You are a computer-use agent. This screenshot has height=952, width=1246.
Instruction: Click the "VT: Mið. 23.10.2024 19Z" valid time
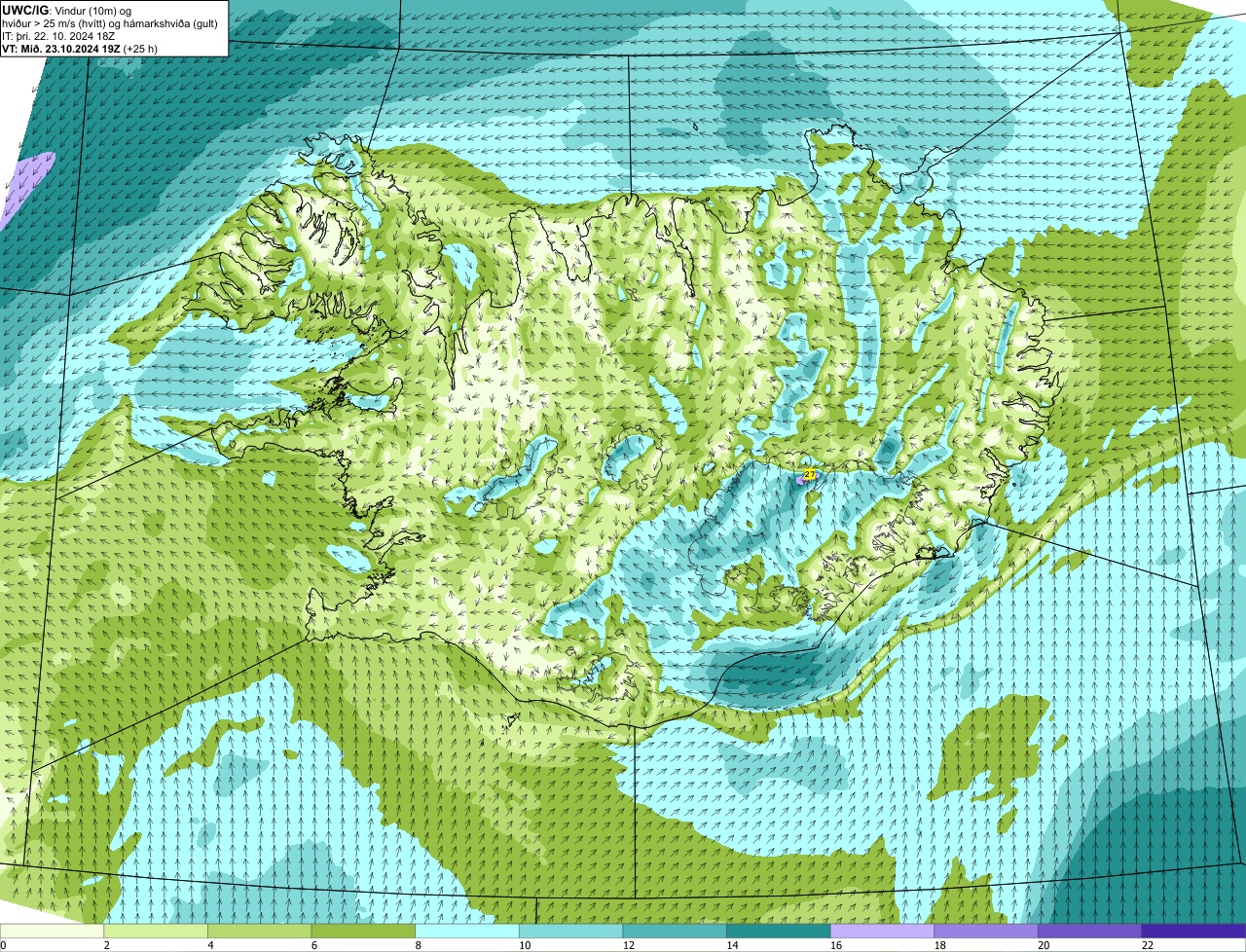point(61,49)
